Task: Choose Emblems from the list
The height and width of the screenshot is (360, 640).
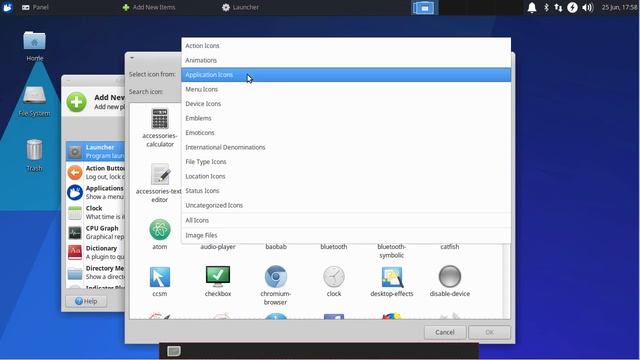Action: (x=346, y=118)
